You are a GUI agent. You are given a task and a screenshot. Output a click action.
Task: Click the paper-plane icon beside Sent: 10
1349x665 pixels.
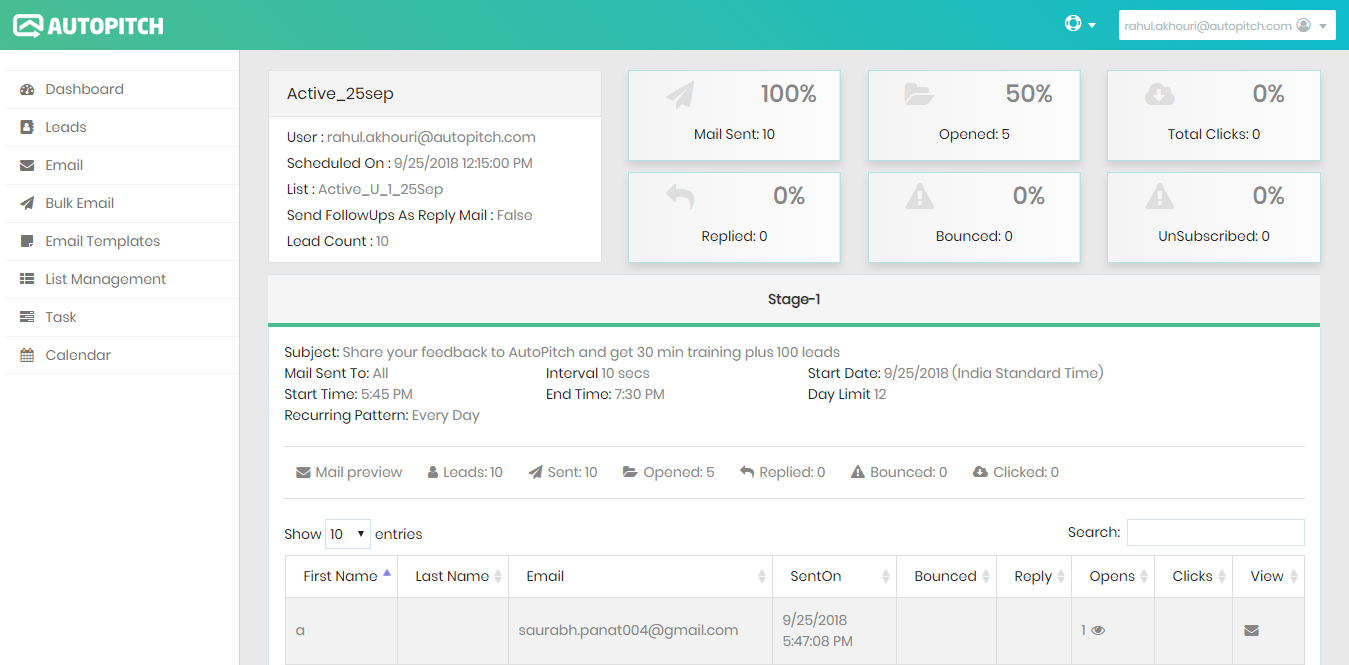coord(535,472)
